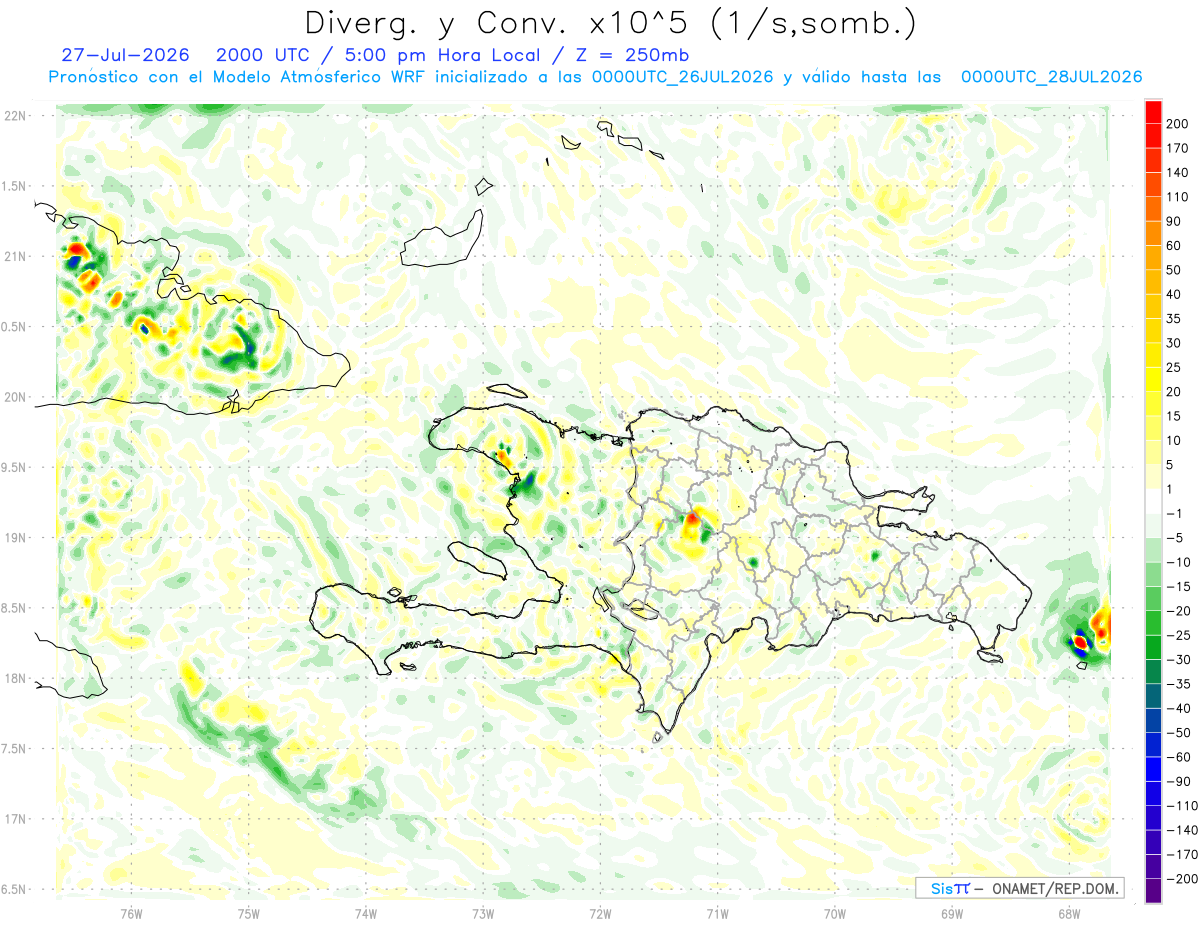Image resolution: width=1200 pixels, height=927 pixels.
Task: Click the purple band below -200 on color scale
Action: pos(1153,891)
